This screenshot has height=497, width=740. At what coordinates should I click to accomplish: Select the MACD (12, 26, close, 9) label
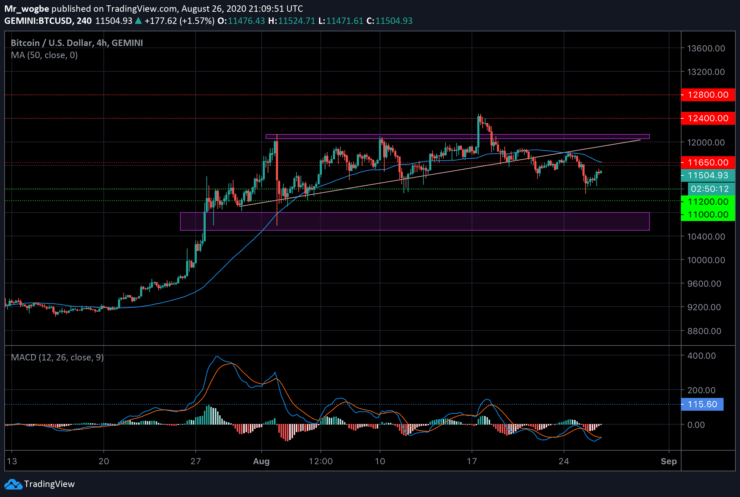pos(57,357)
